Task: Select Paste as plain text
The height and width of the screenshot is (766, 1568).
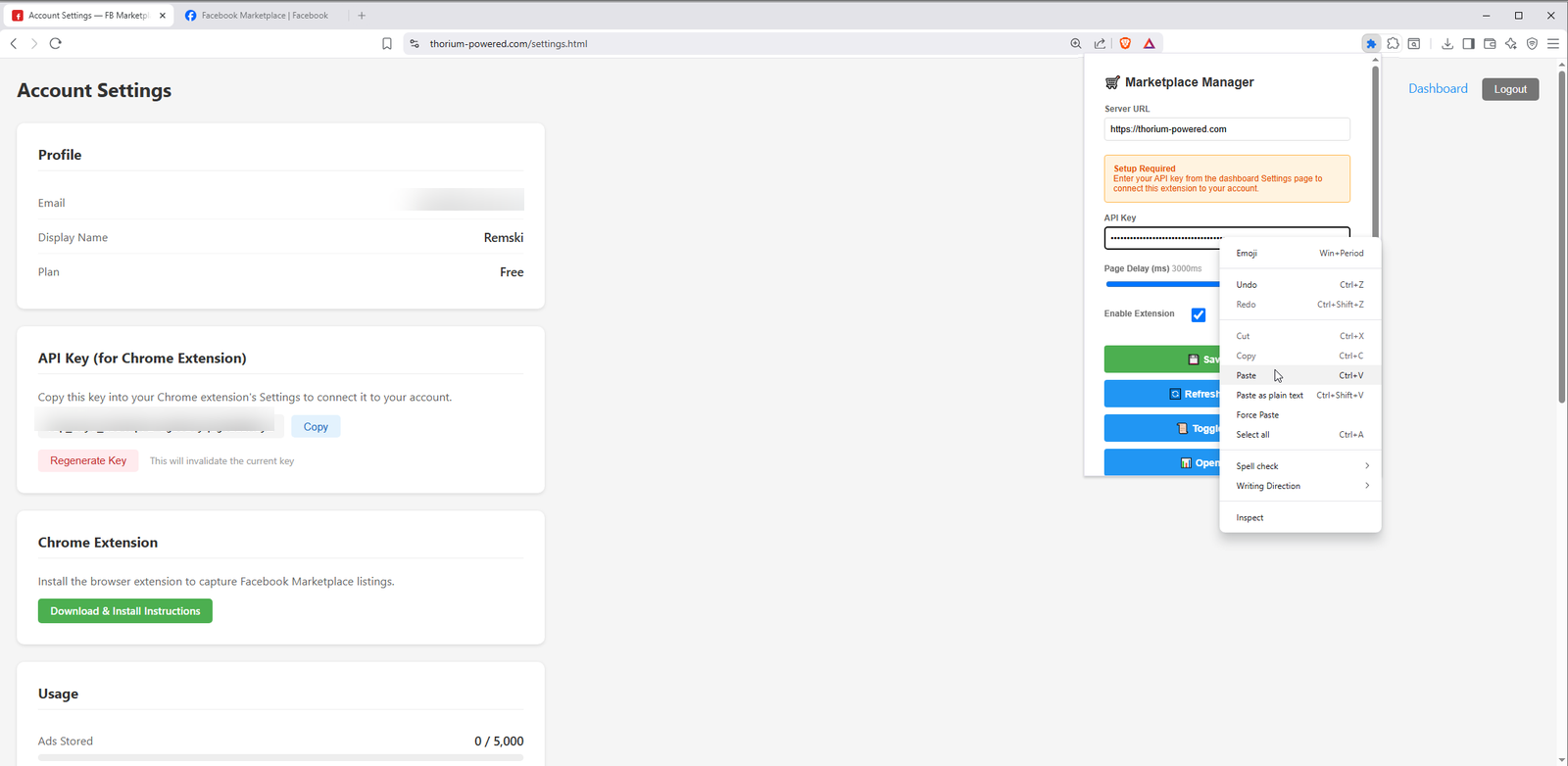Action: click(x=1299, y=395)
